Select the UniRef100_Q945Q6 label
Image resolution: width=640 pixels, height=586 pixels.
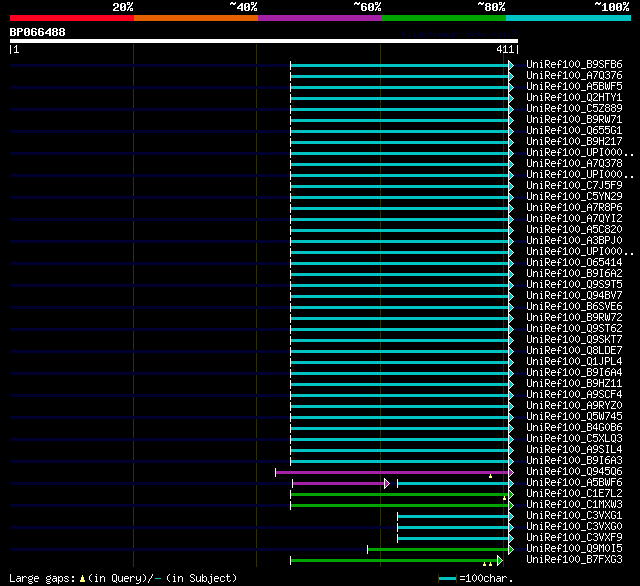click(574, 472)
